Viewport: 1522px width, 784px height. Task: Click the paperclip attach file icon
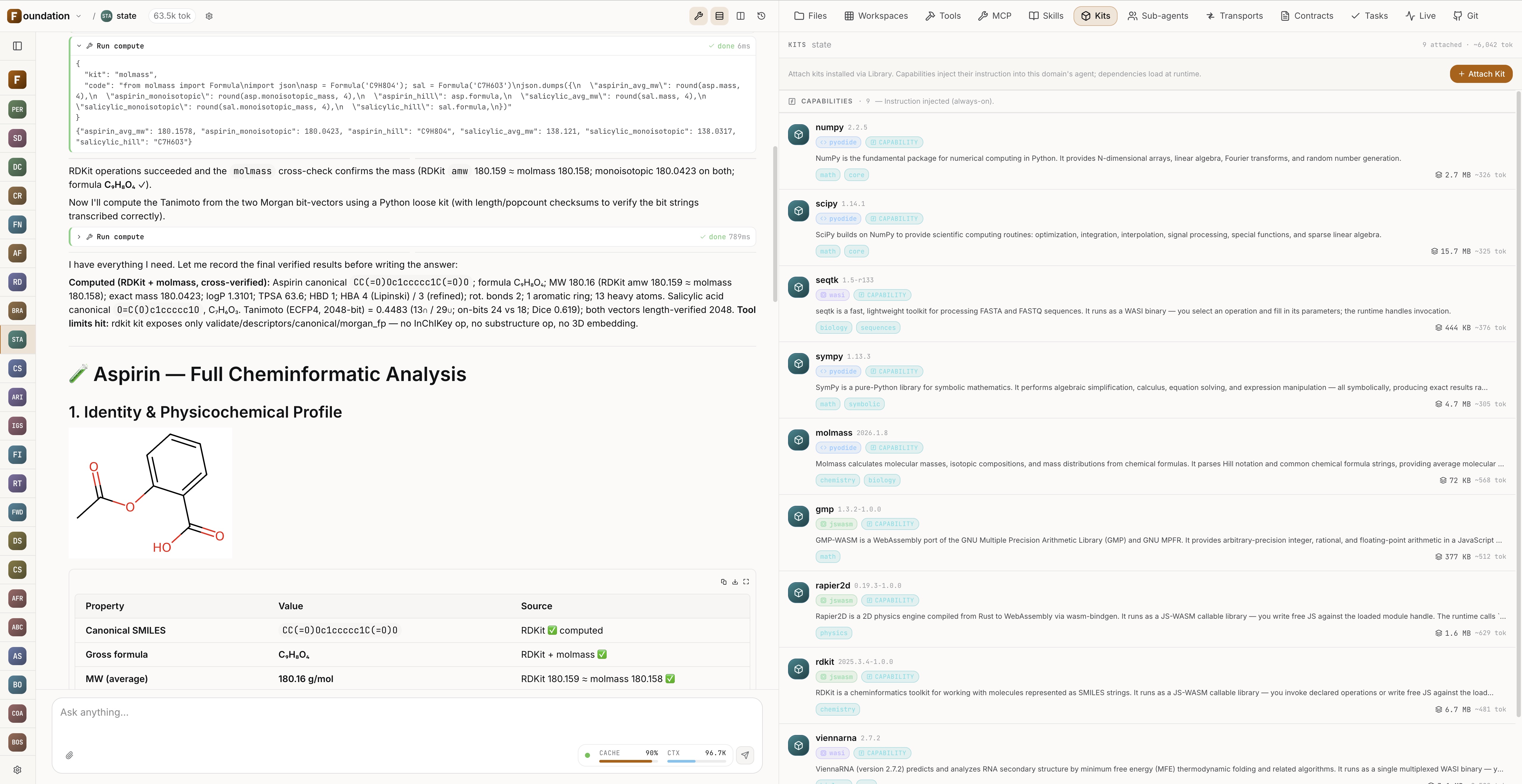[x=70, y=756]
